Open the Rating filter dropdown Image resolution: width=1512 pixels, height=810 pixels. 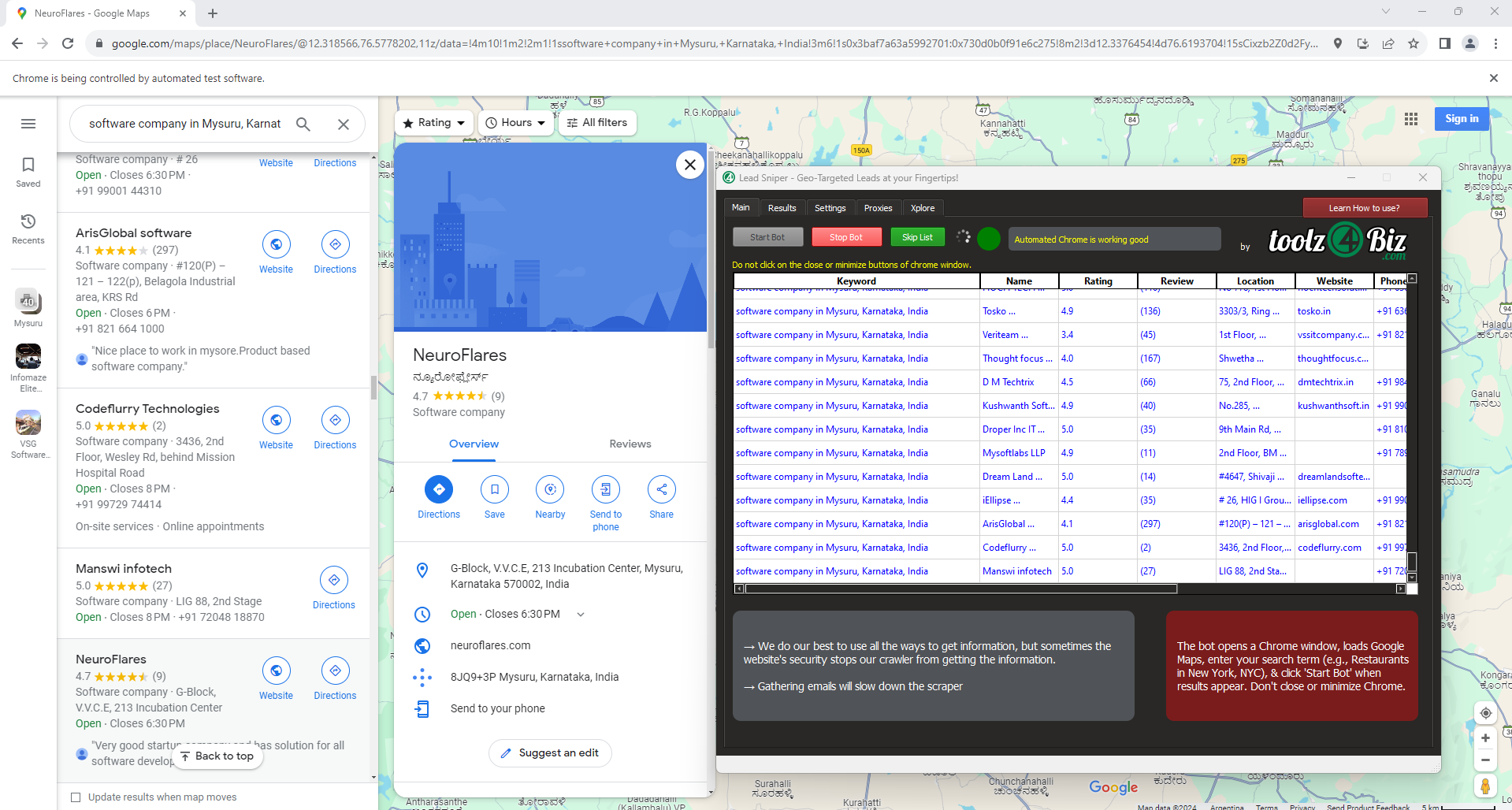coord(434,123)
